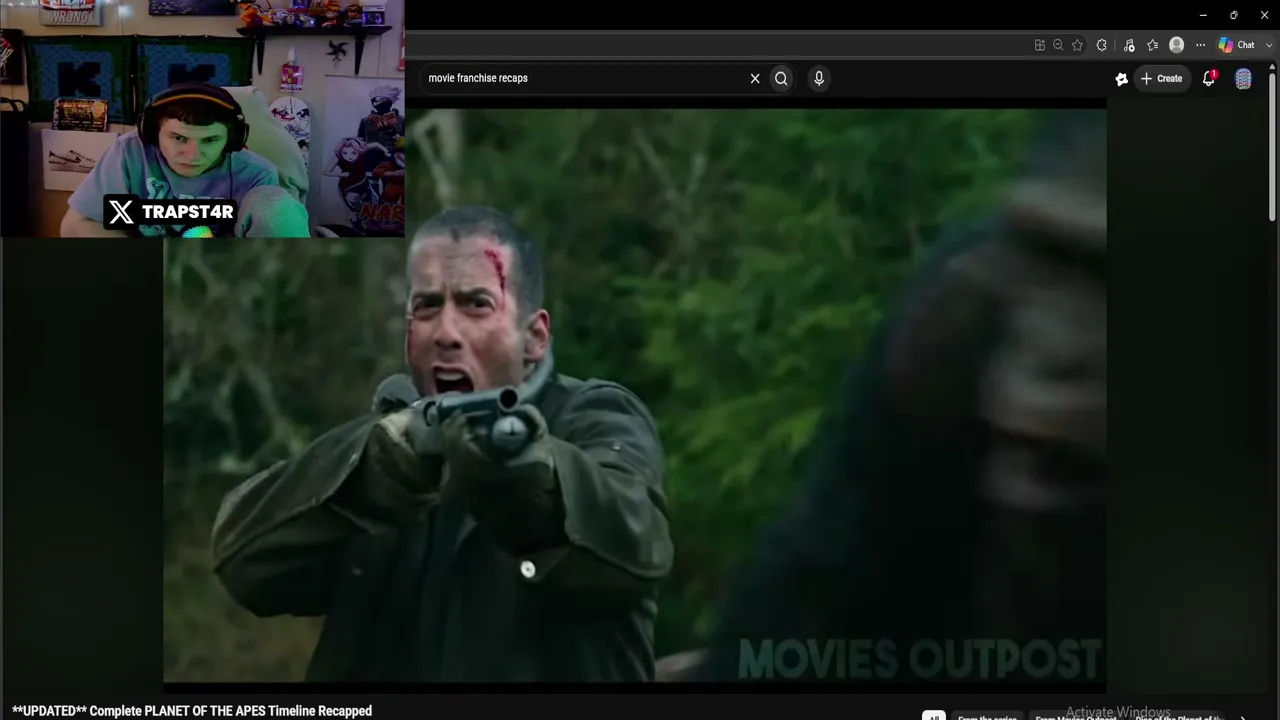Image resolution: width=1280 pixels, height=720 pixels.
Task: Click the media control music icon
Action: tap(1129, 45)
